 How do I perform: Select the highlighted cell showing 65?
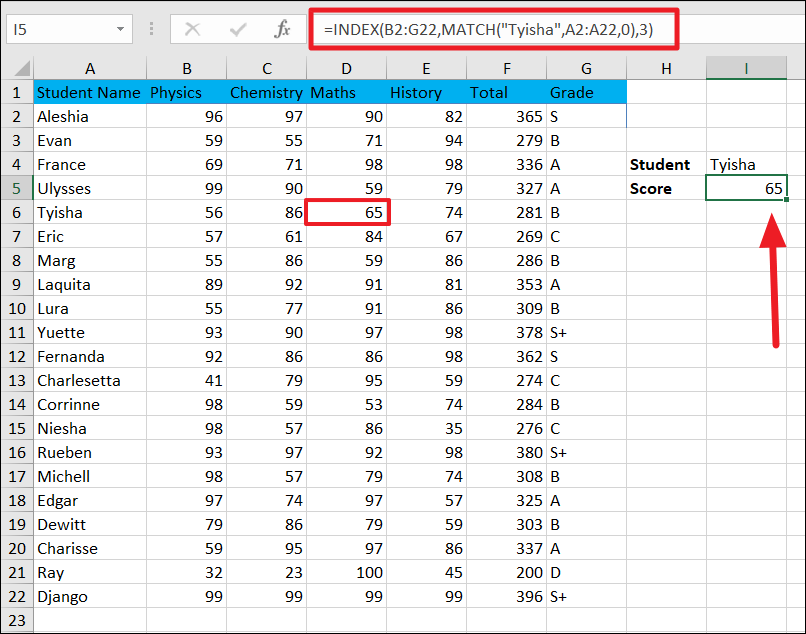coord(346,212)
